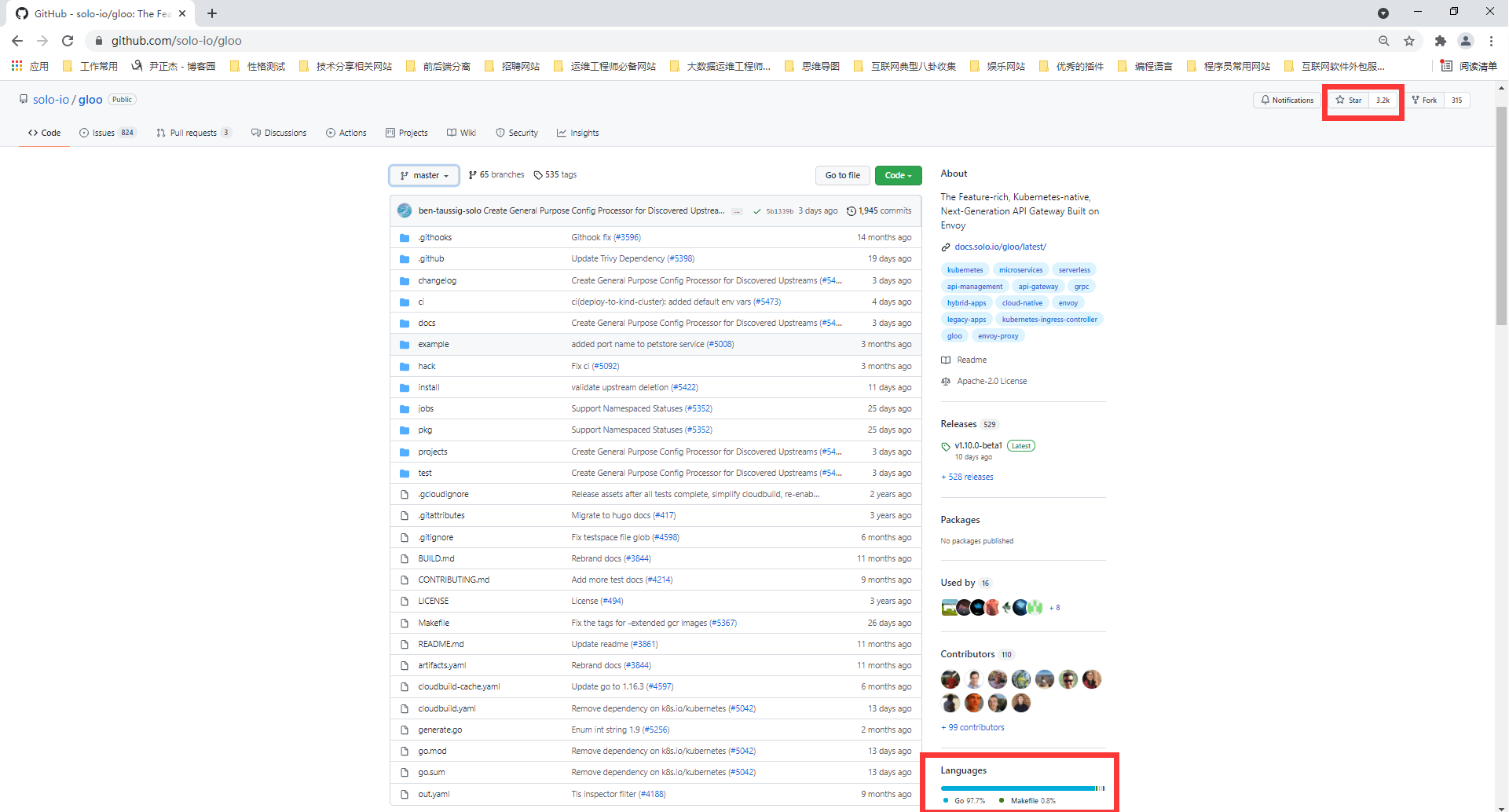Click the Chrome profile avatar icon

click(x=1465, y=41)
